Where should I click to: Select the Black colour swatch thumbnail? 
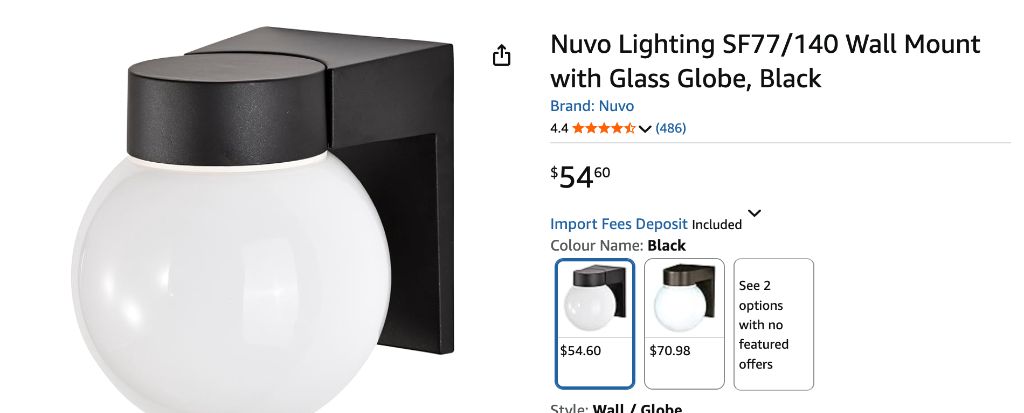click(x=595, y=299)
